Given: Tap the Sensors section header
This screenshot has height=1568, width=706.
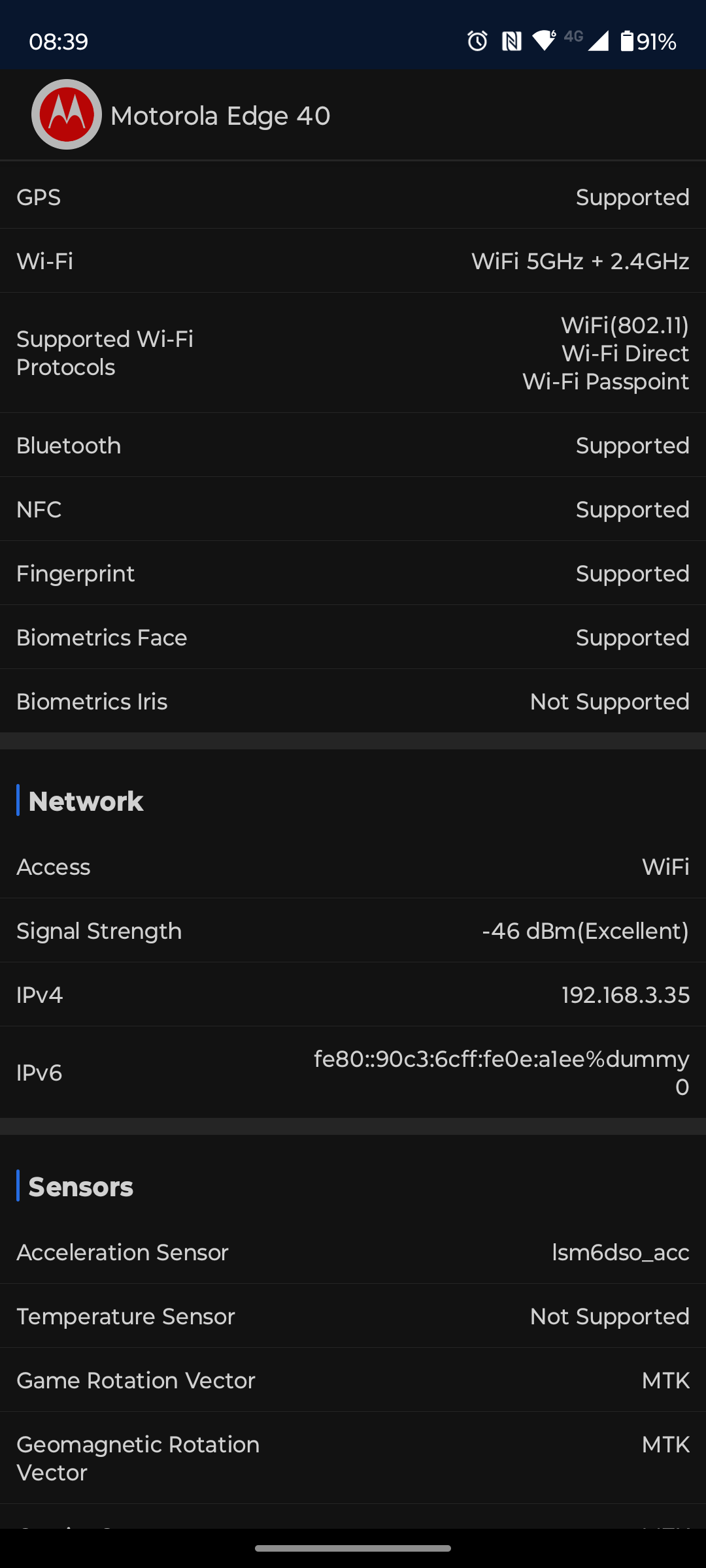Looking at the screenshot, I should tap(80, 1186).
